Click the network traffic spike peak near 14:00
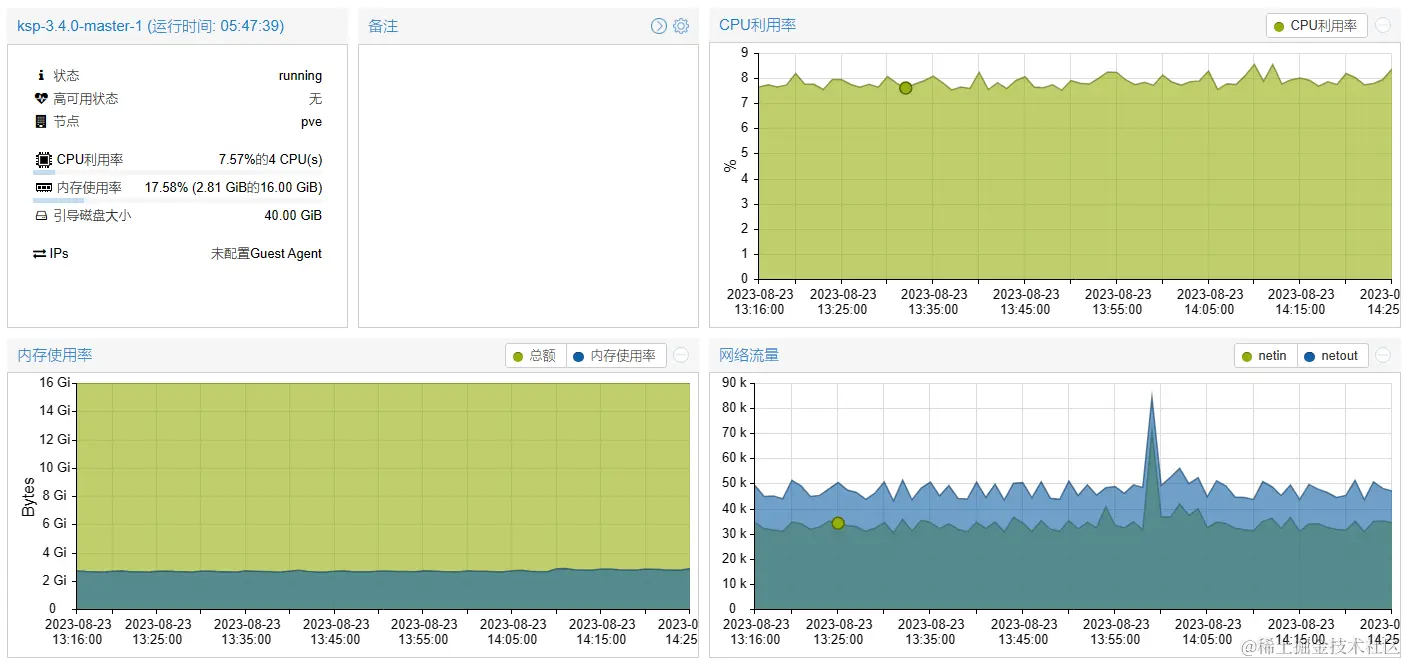 (1152, 396)
